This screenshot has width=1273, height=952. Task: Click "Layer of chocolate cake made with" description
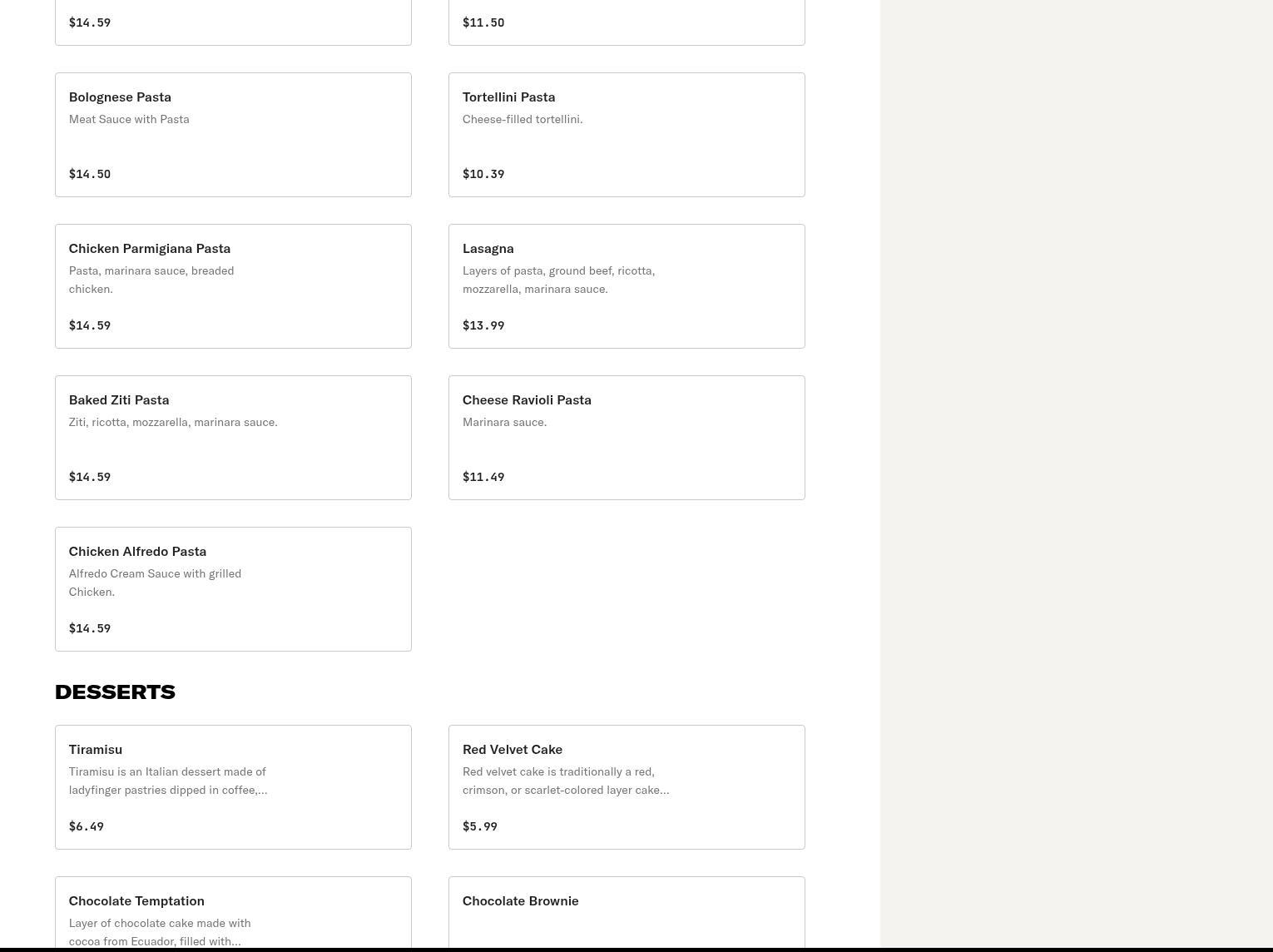[160, 932]
